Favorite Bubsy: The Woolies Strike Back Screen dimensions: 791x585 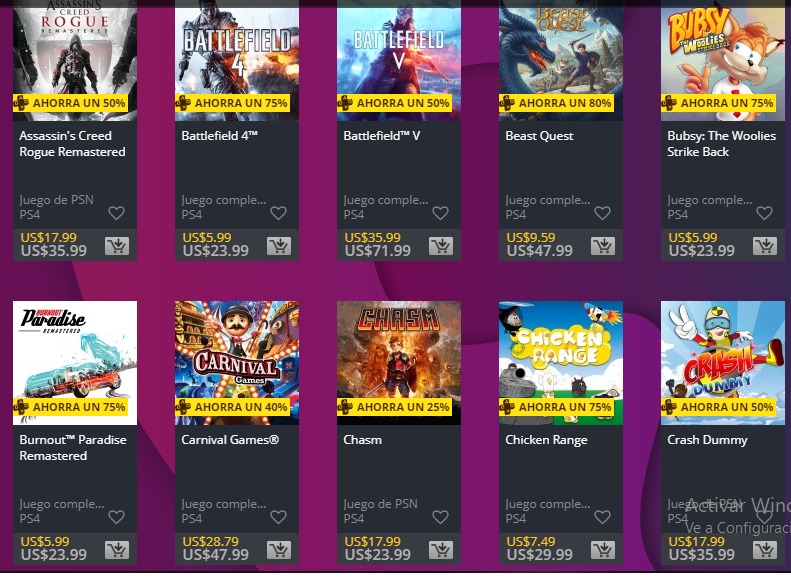coord(764,213)
